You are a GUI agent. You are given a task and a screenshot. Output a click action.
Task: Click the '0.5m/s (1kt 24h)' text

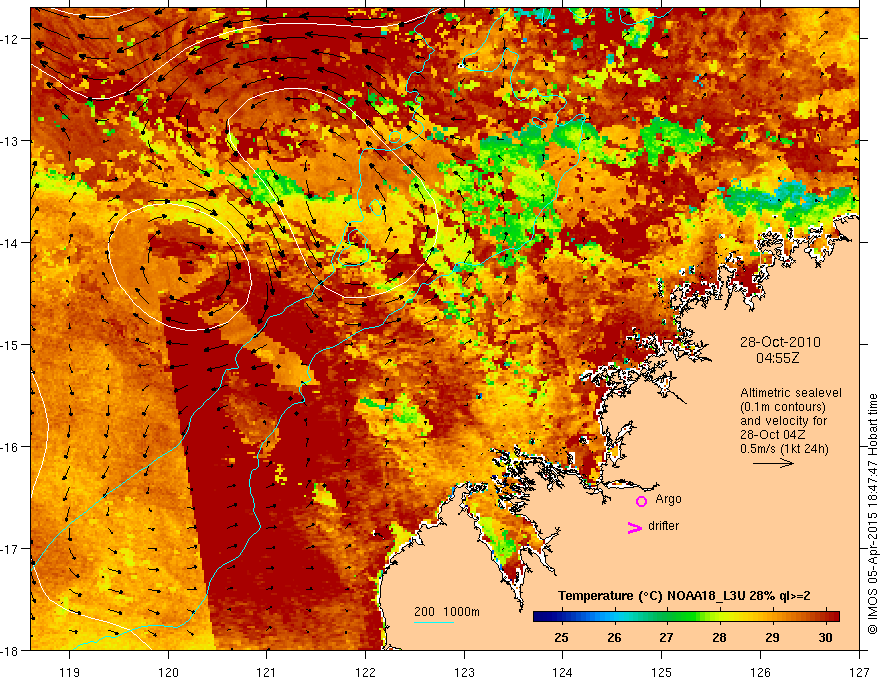785,449
